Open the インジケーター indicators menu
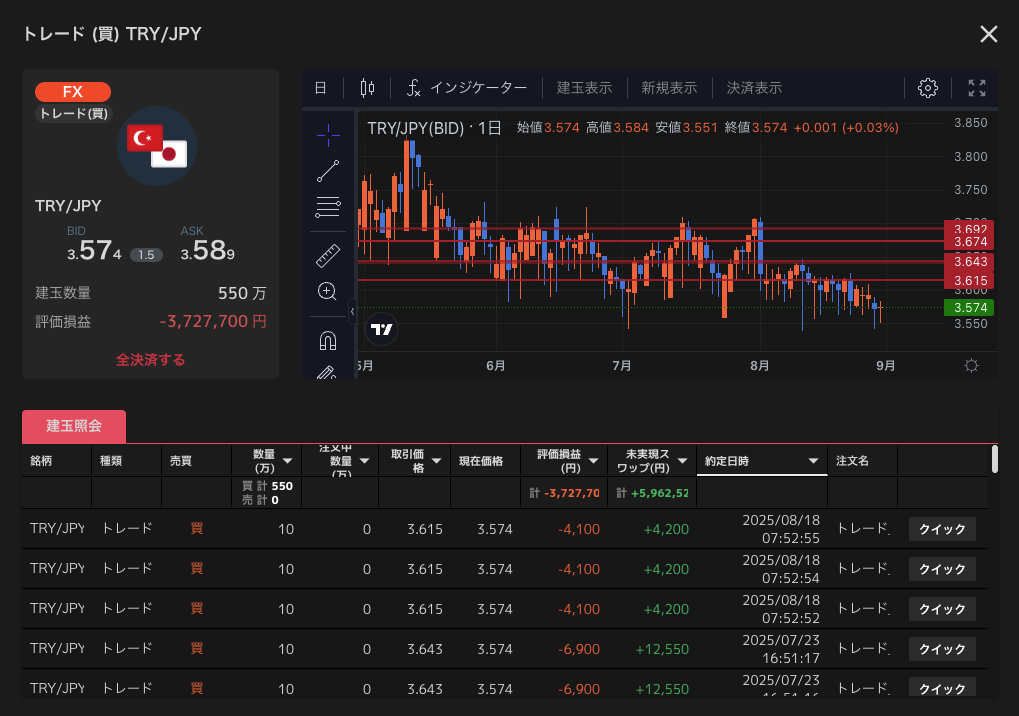The image size is (1019, 716). (x=466, y=88)
